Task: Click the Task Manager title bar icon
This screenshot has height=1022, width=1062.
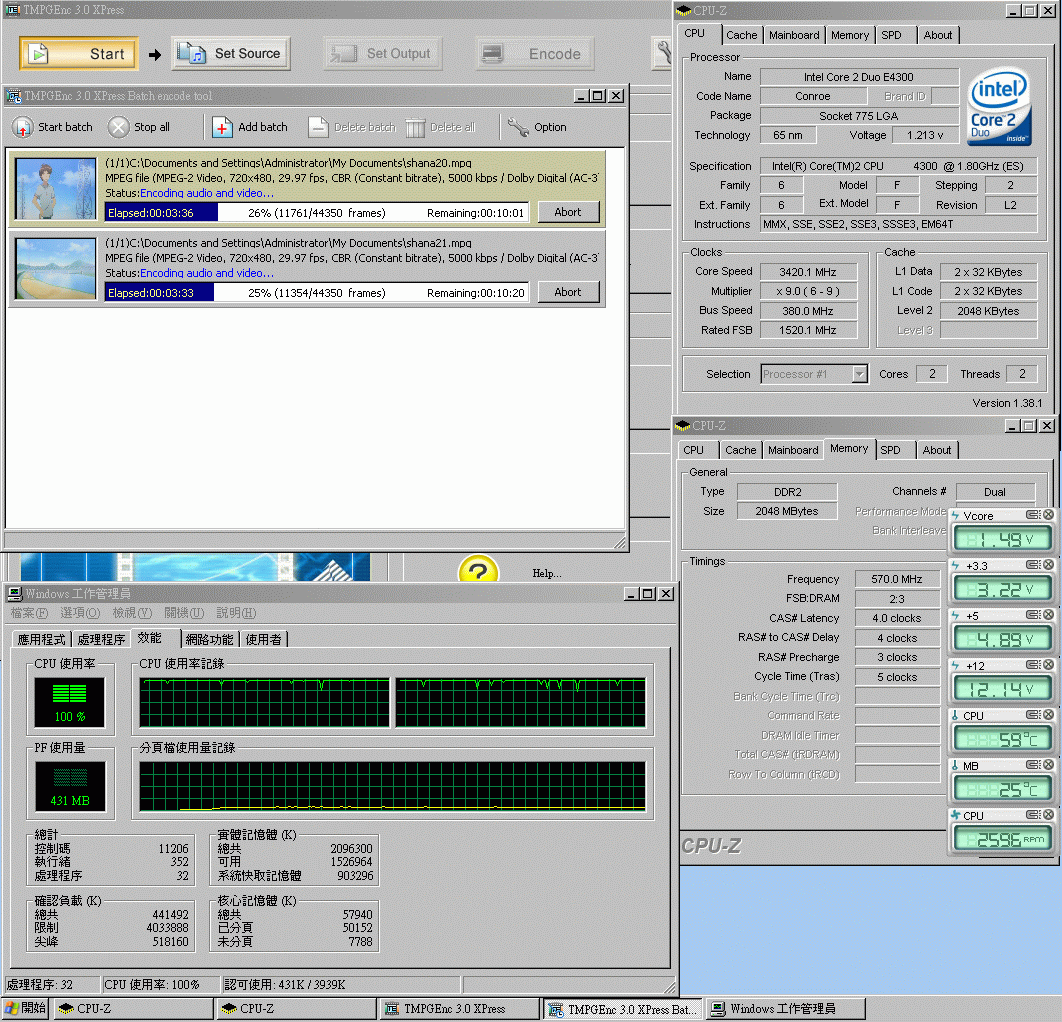Action: coord(14,594)
